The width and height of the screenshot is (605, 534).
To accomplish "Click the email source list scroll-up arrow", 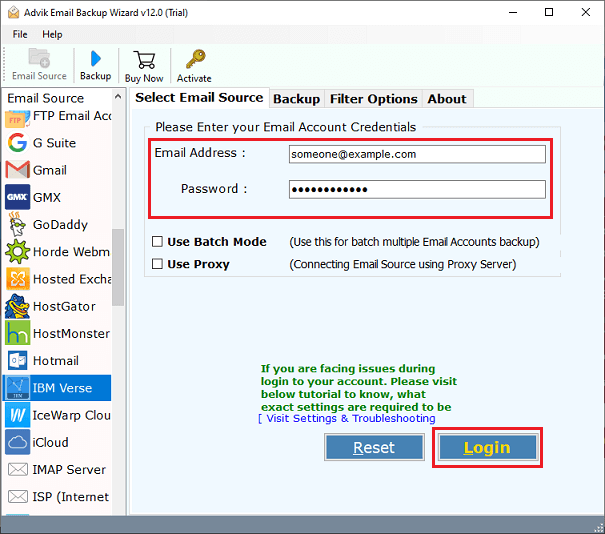I will point(118,96).
